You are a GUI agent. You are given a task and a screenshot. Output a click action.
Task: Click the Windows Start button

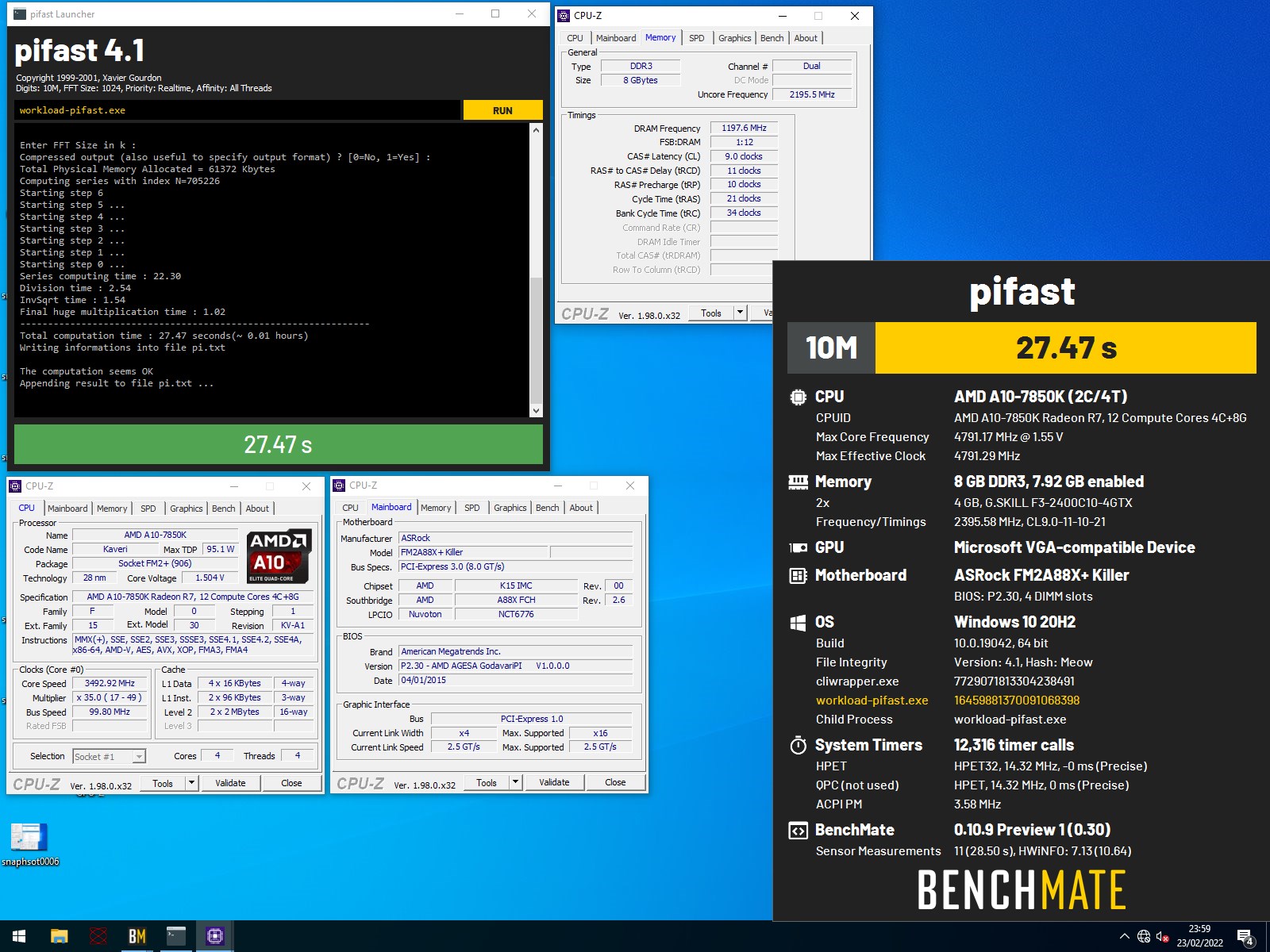tap(19, 936)
